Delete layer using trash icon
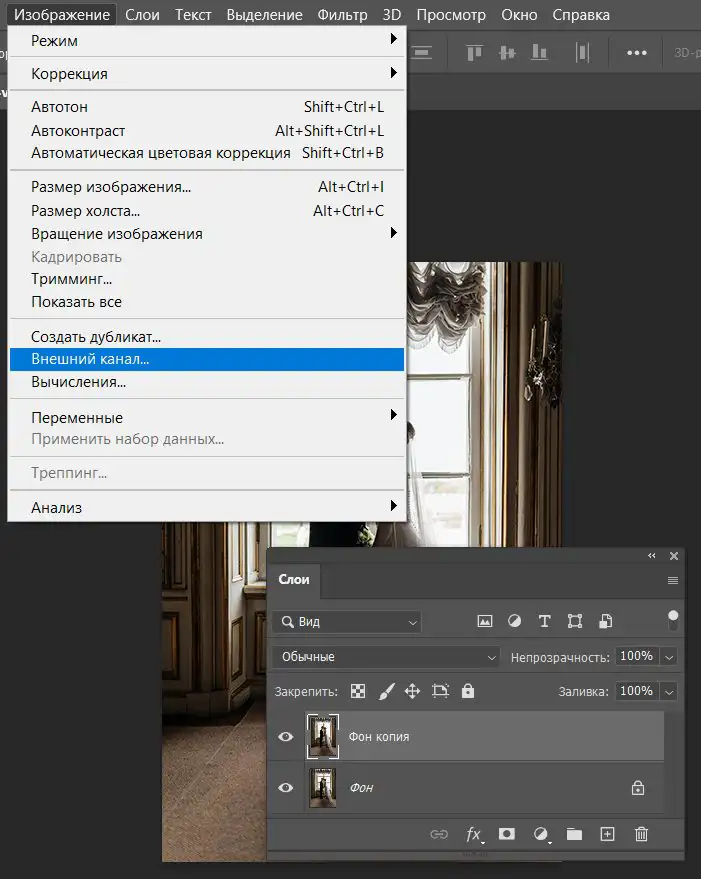The height and width of the screenshot is (879, 701). point(641,834)
